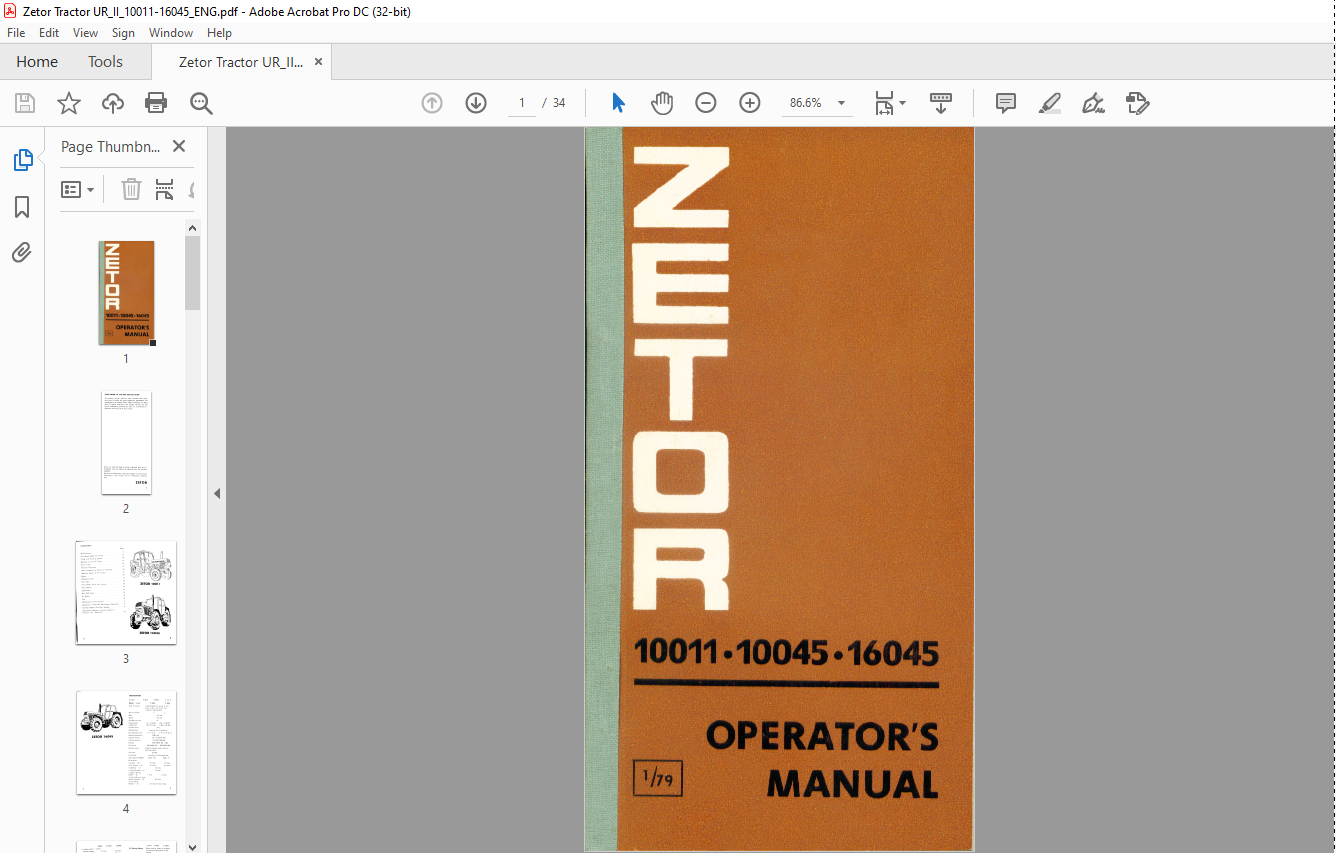Open the Window menu
The height and width of the screenshot is (853, 1336).
[171, 33]
